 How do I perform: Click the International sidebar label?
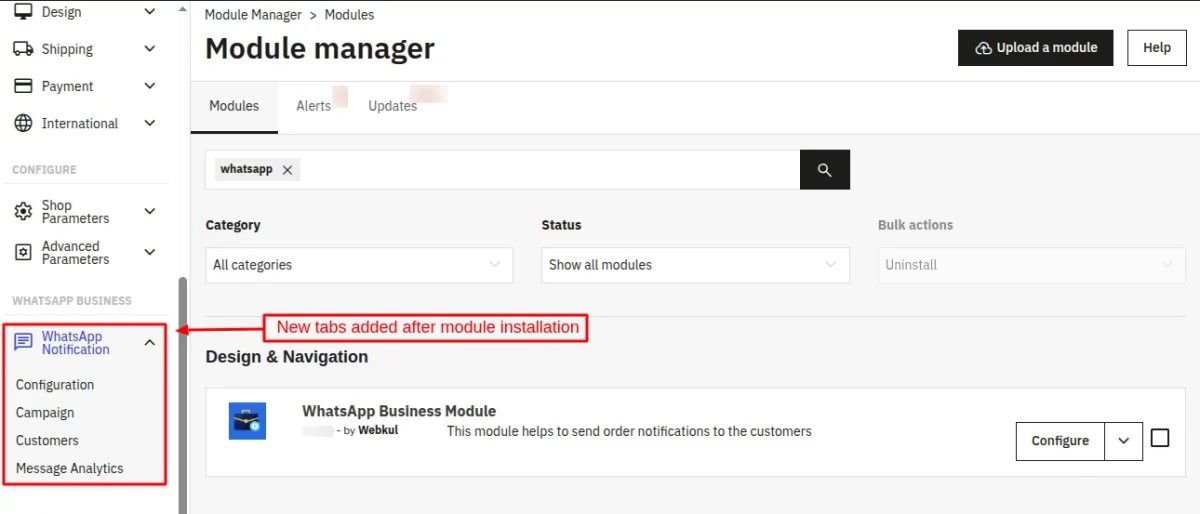[x=80, y=123]
